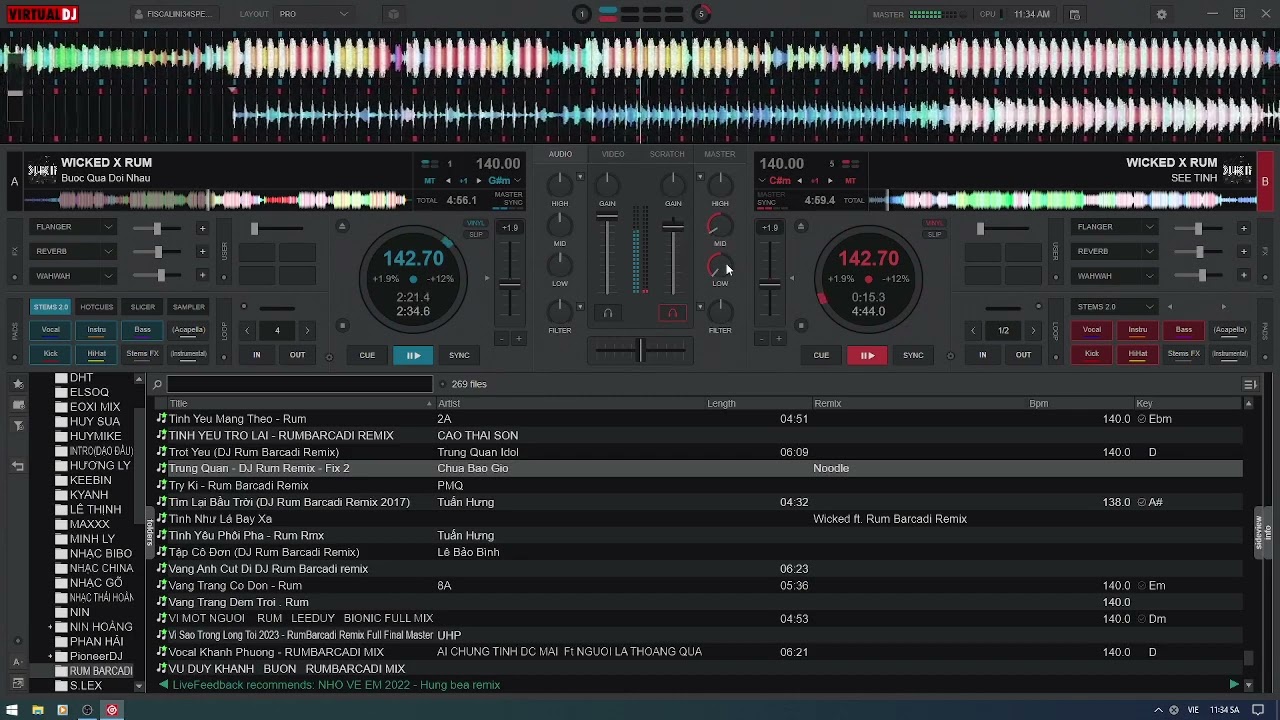Click deck A pitch fader
The width and height of the screenshot is (1280, 720).
(x=510, y=282)
